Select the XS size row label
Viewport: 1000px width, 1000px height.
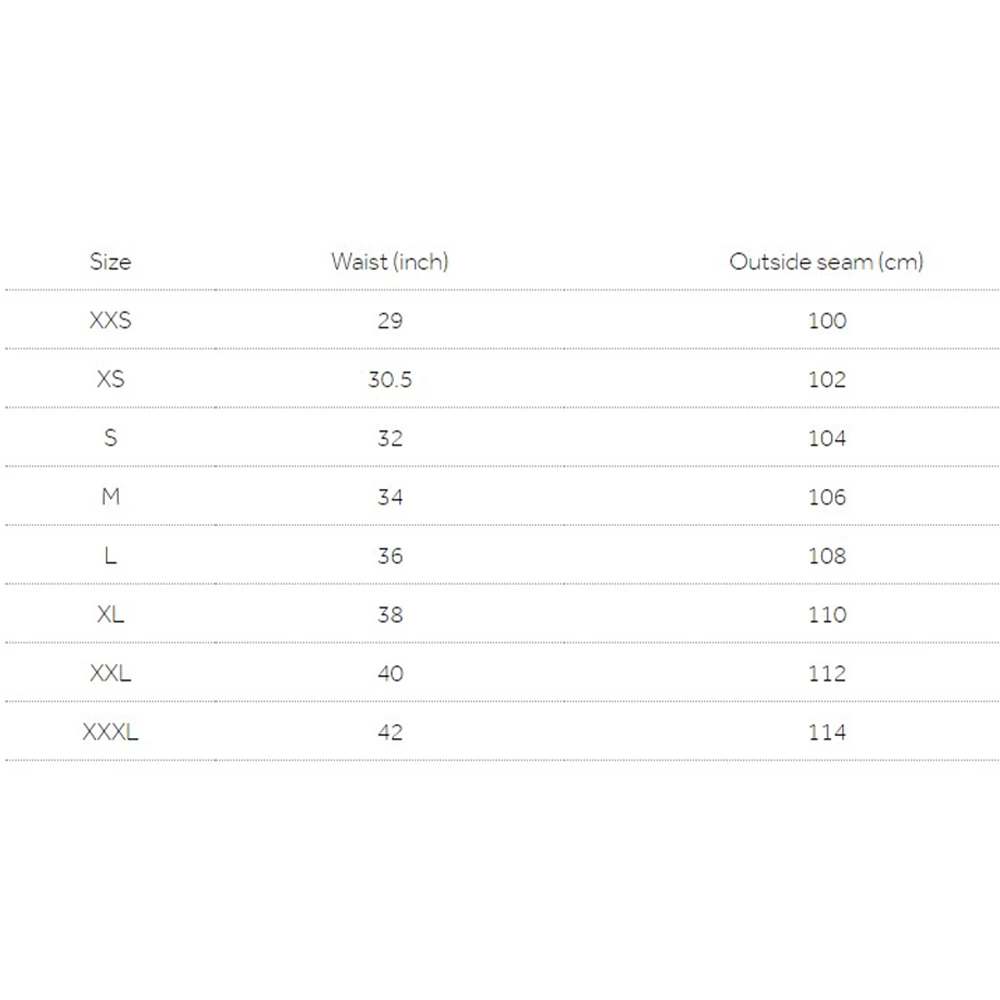click(x=110, y=380)
